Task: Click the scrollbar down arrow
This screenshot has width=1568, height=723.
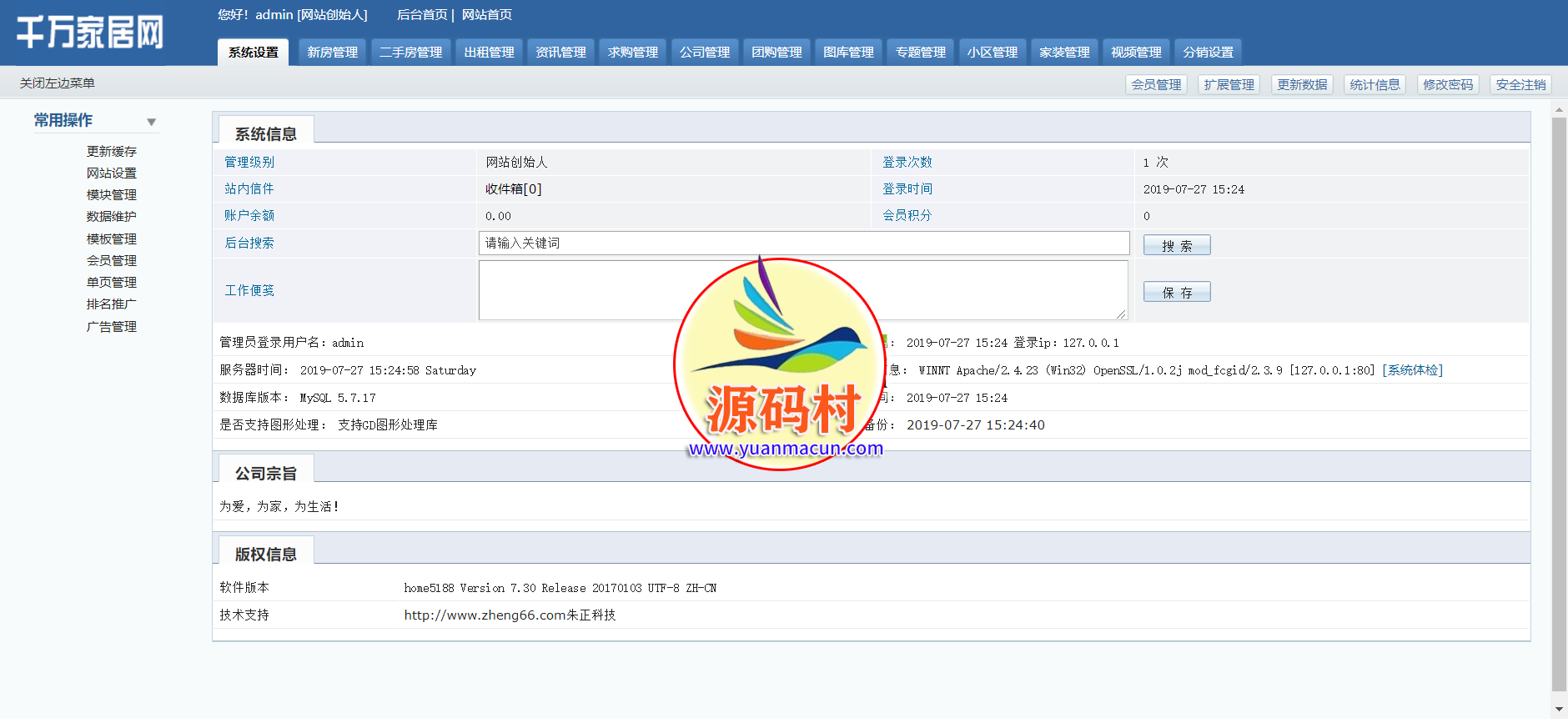Action: 1559,710
